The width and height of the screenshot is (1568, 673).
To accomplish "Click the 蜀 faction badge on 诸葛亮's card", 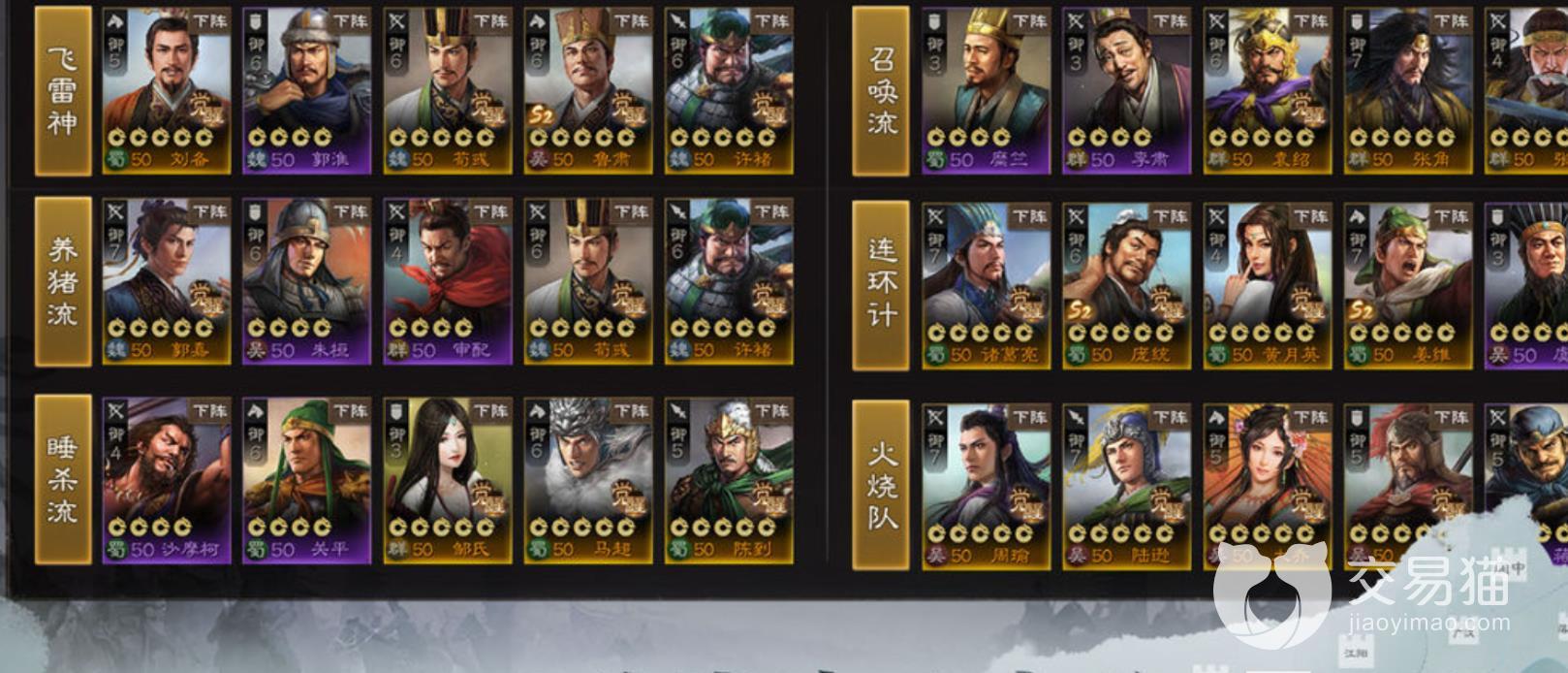I will (x=934, y=355).
